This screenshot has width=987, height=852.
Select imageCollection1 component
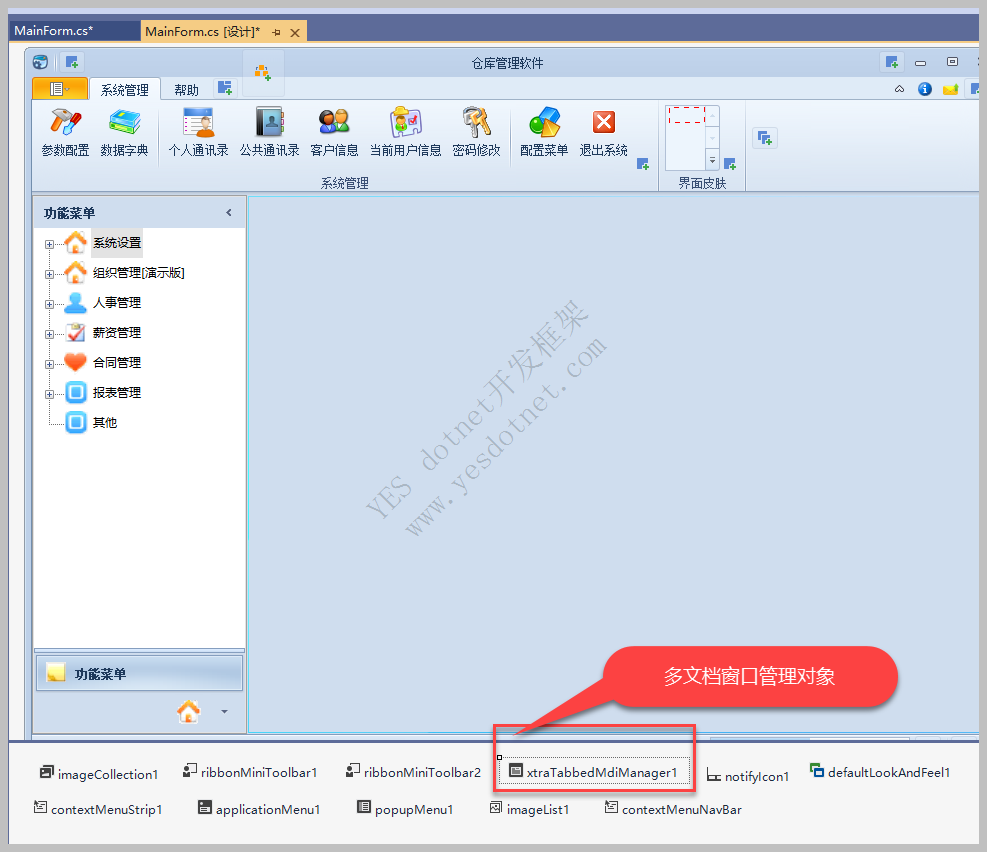click(x=99, y=773)
